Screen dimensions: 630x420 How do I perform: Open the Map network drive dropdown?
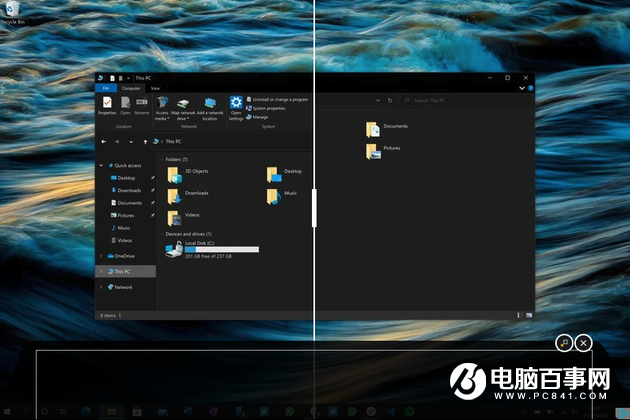click(x=183, y=109)
